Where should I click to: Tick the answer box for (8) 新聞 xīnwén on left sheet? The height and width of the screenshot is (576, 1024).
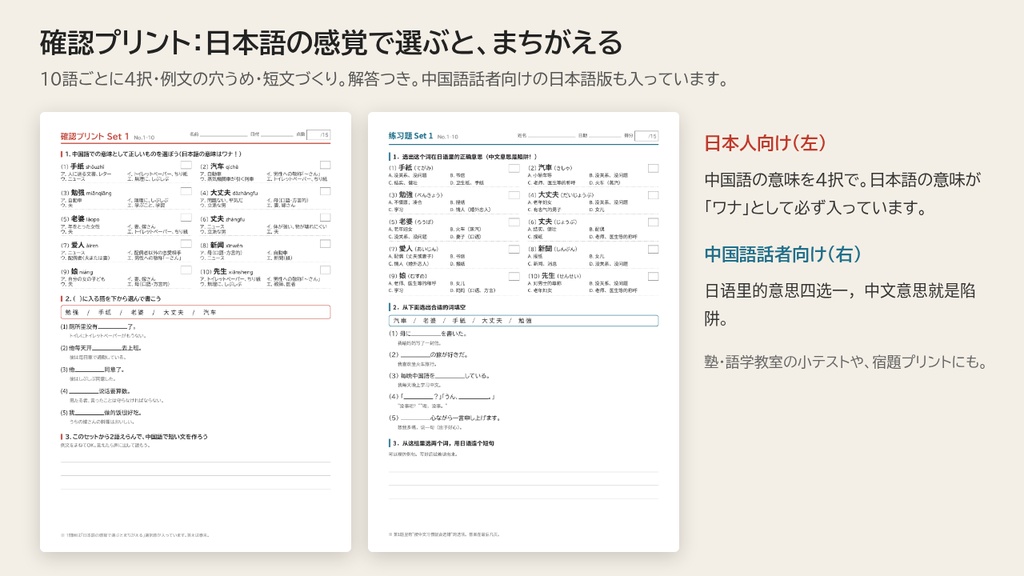click(x=325, y=244)
